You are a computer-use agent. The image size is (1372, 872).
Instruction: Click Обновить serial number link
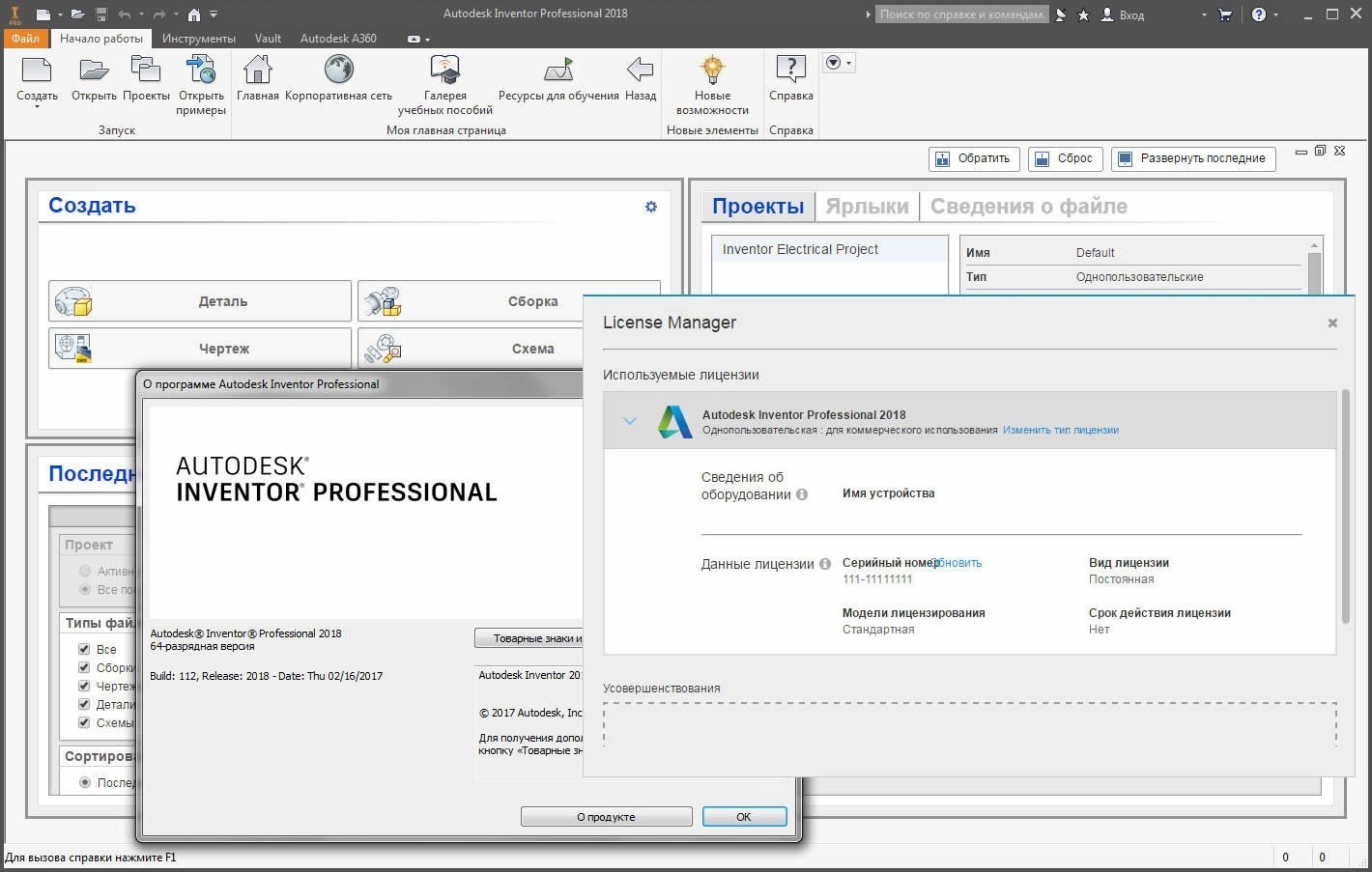pyautogui.click(x=958, y=563)
